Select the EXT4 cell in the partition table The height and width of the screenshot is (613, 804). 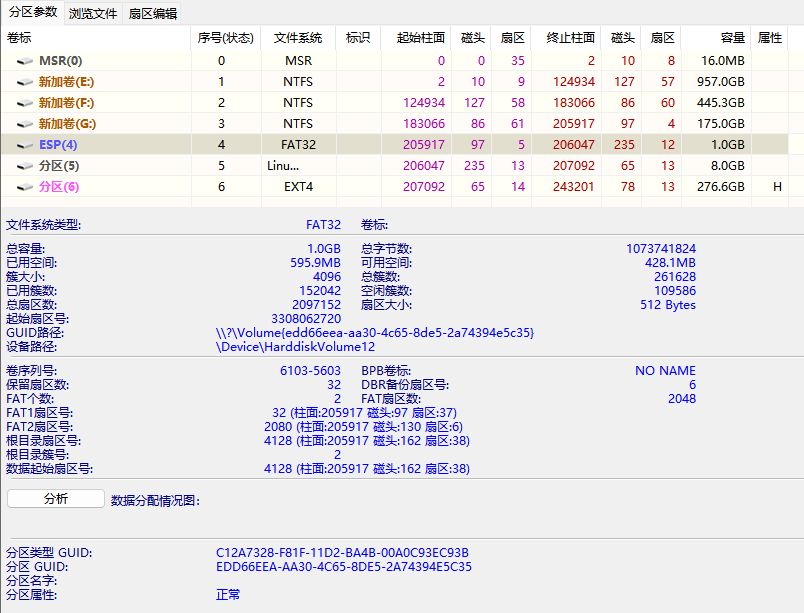[298, 187]
